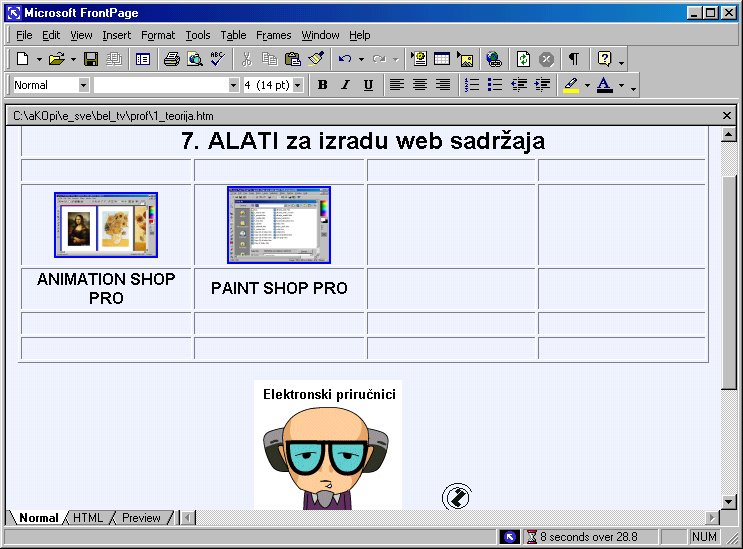Open the File menu

tap(24, 35)
